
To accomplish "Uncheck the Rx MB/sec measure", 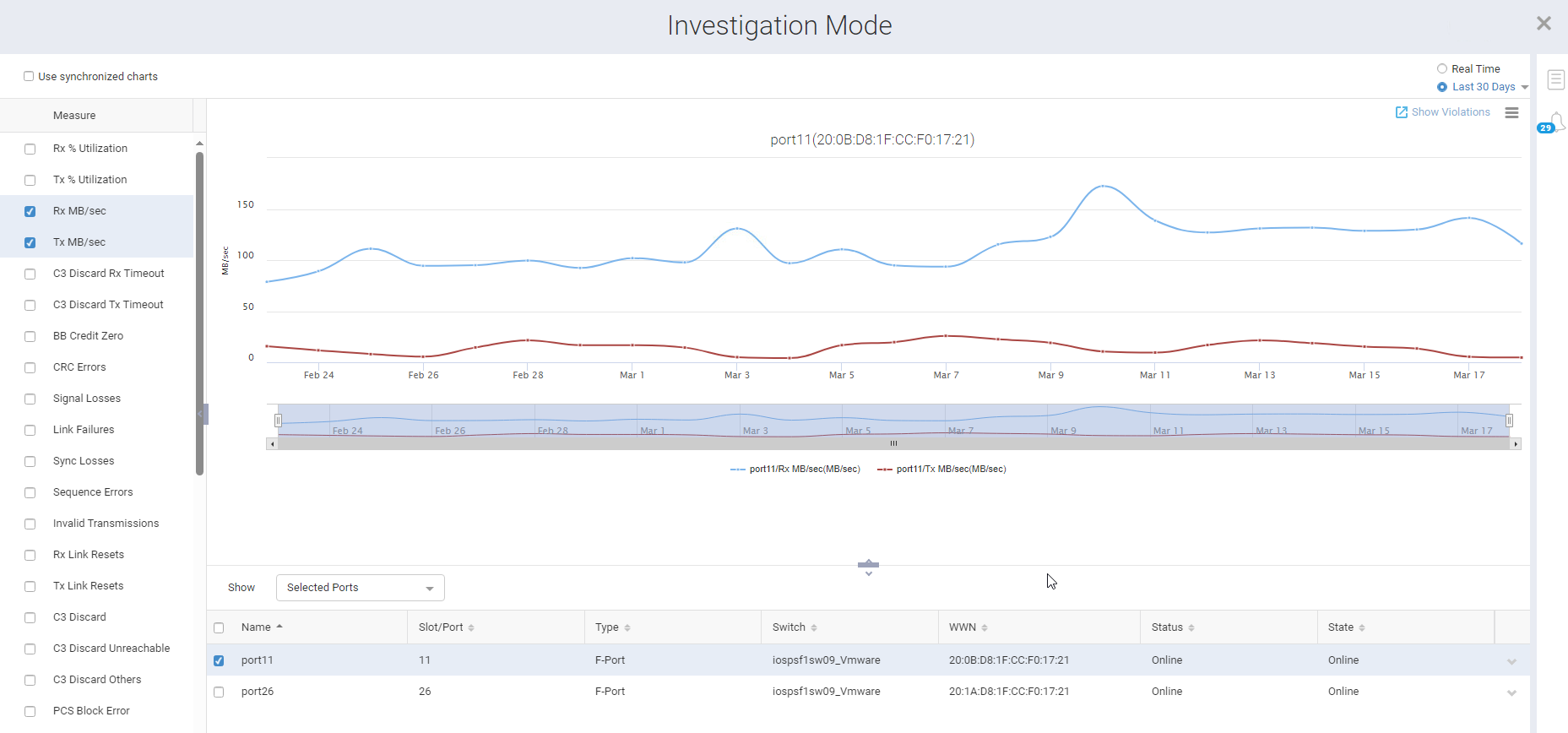I will click(30, 211).
